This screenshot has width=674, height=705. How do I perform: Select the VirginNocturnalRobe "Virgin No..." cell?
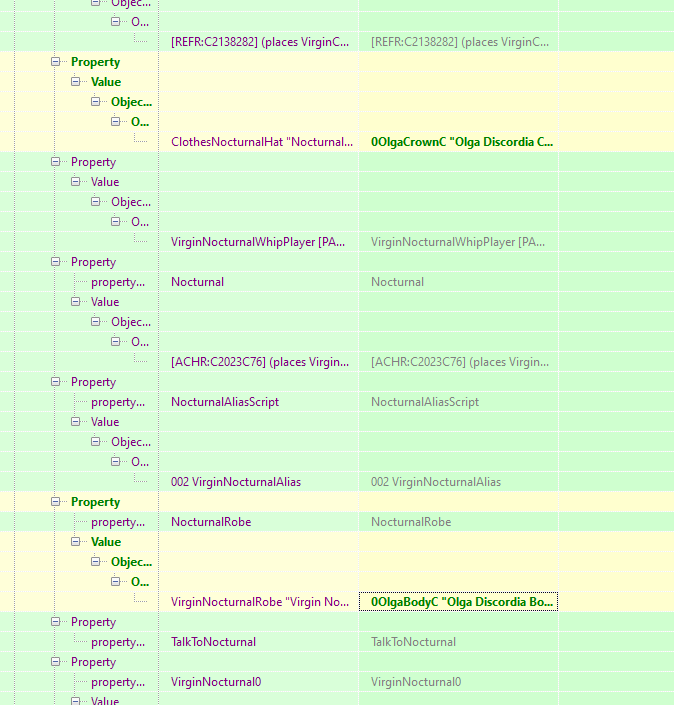pos(259,602)
